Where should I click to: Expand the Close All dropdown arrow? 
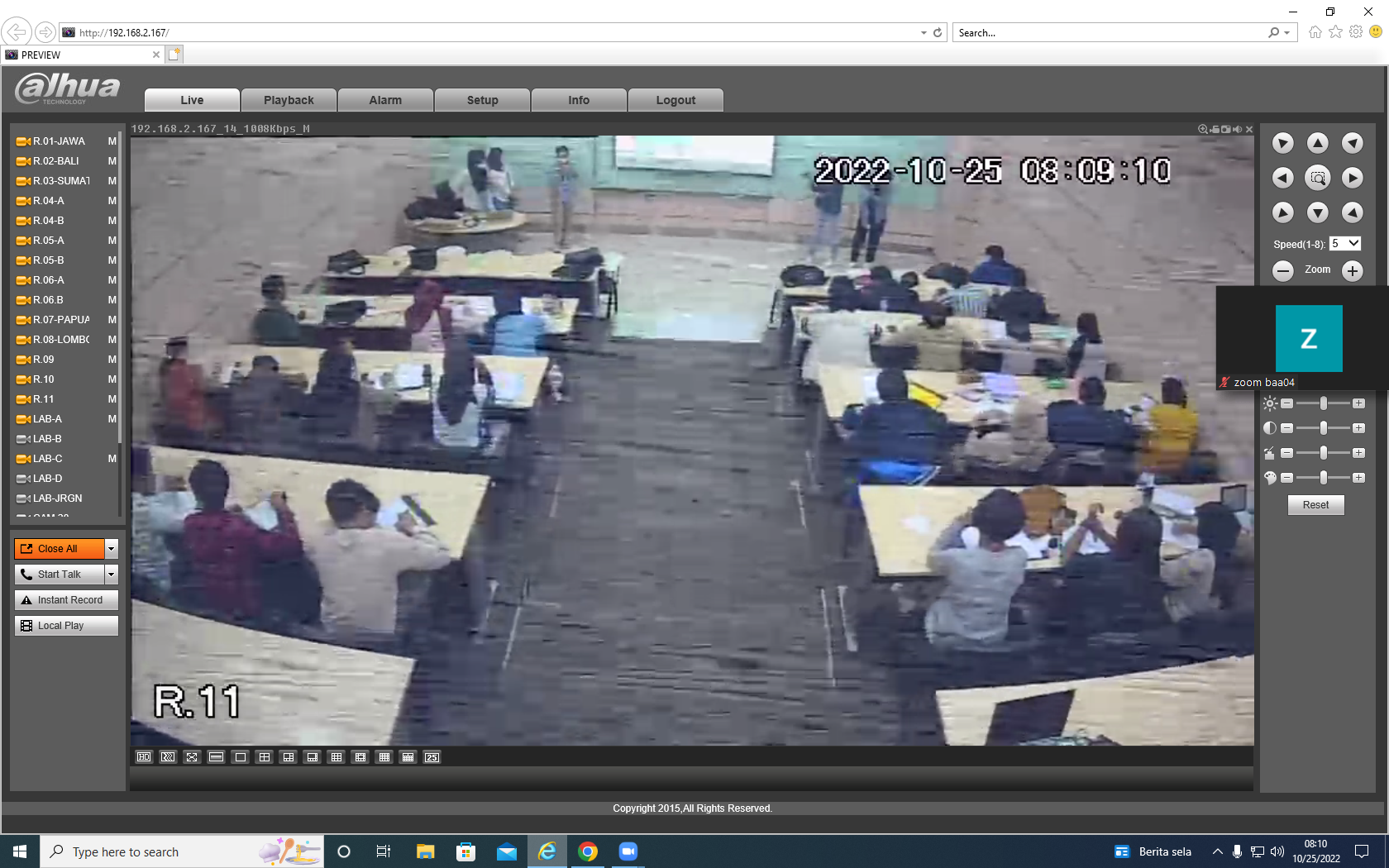(x=112, y=549)
